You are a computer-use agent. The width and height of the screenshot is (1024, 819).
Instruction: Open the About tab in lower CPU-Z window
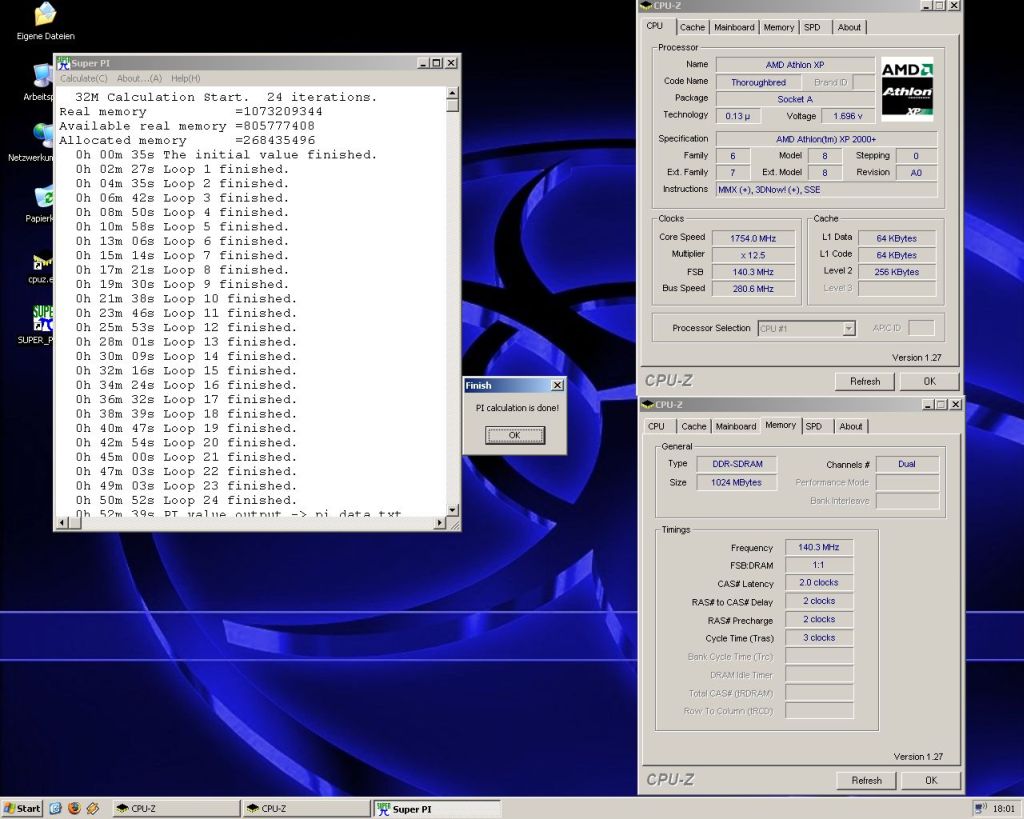pyautogui.click(x=850, y=426)
